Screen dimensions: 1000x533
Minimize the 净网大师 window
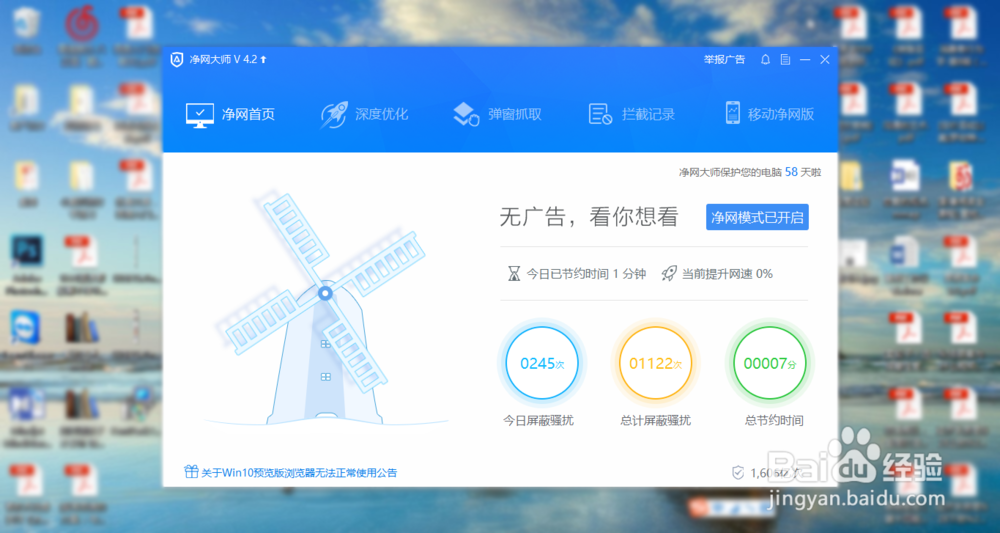tap(805, 59)
